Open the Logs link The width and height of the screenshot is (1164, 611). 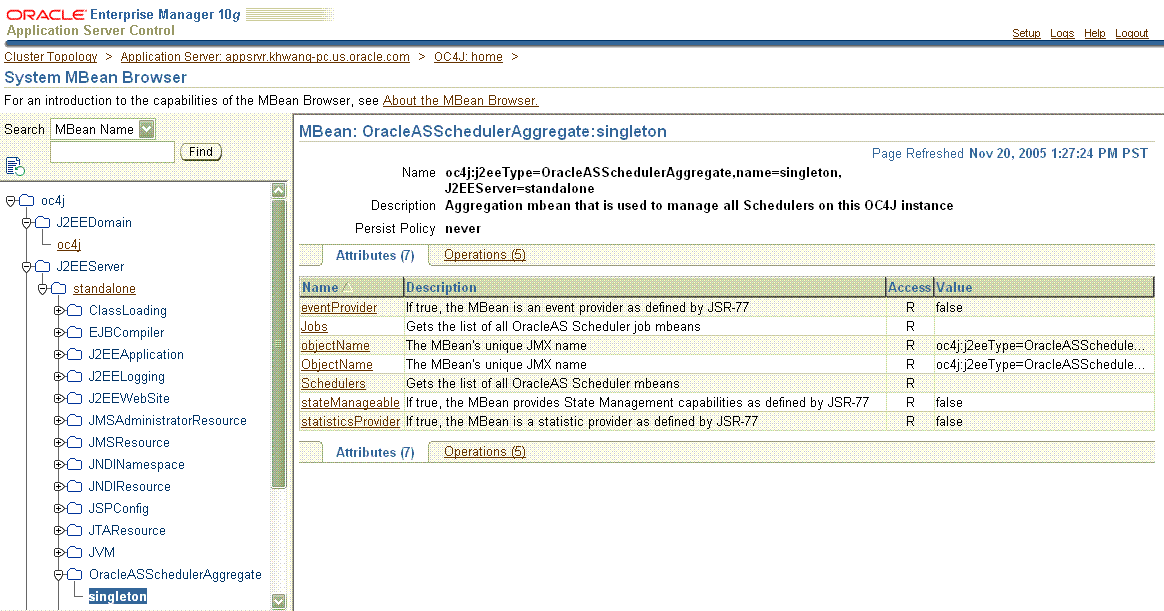point(1062,33)
